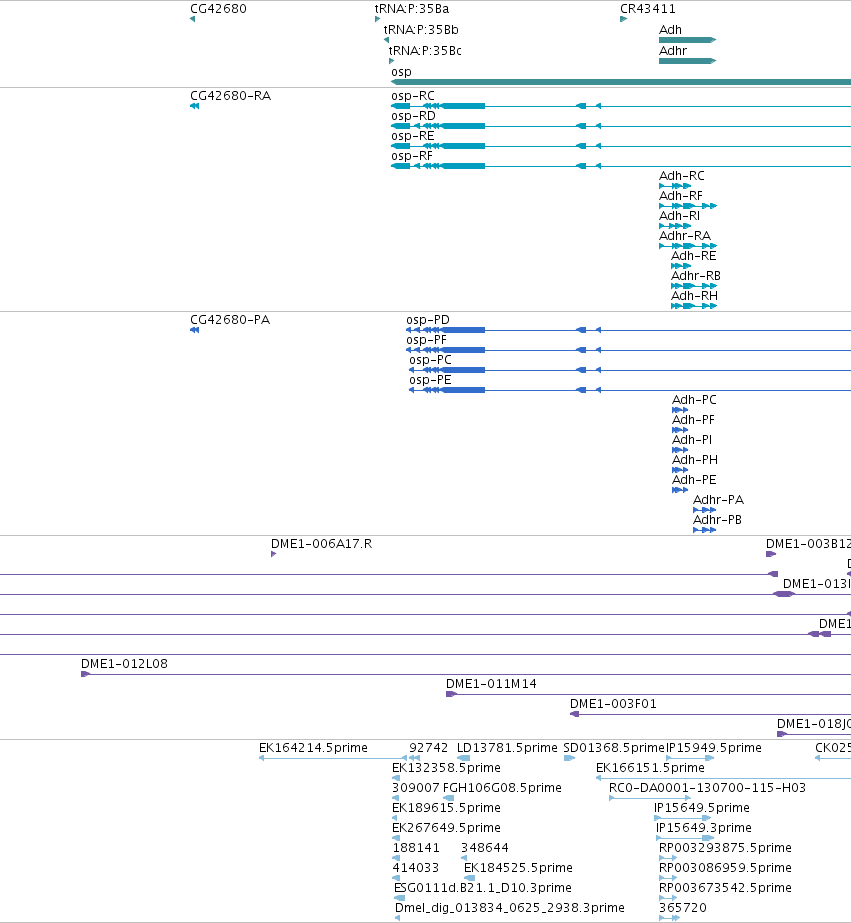This screenshot has height=923, width=851.
Task: Select the EK164214.5prime EST label
Action: (x=313, y=748)
